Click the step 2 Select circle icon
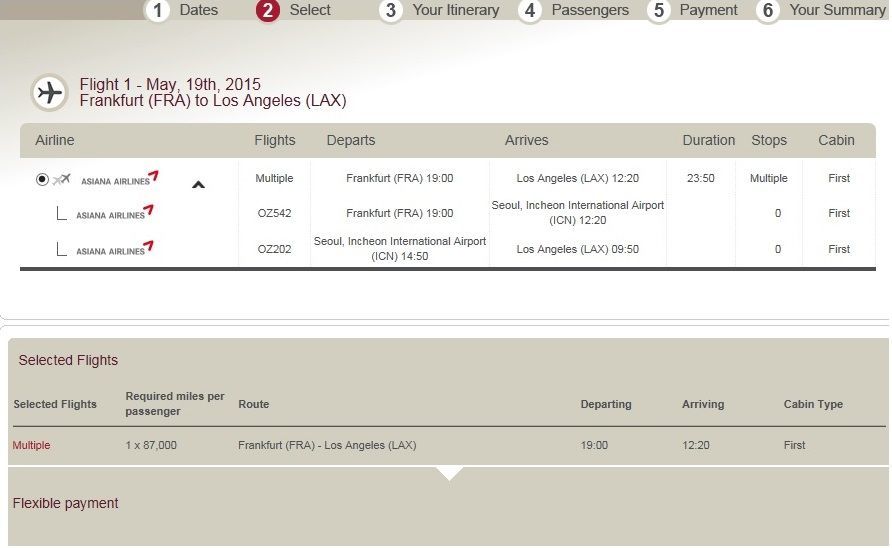This screenshot has height=548, width=892. tap(267, 10)
